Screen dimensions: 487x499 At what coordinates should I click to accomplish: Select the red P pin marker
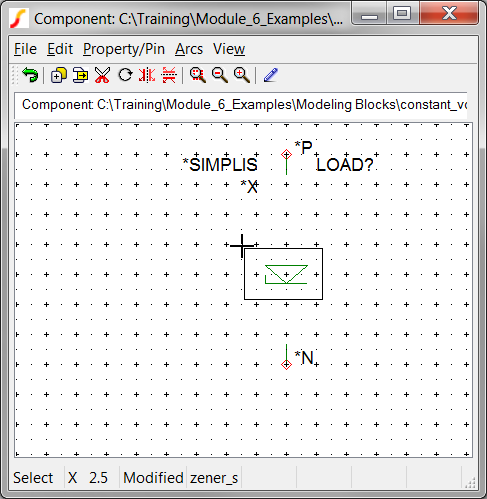point(286,154)
